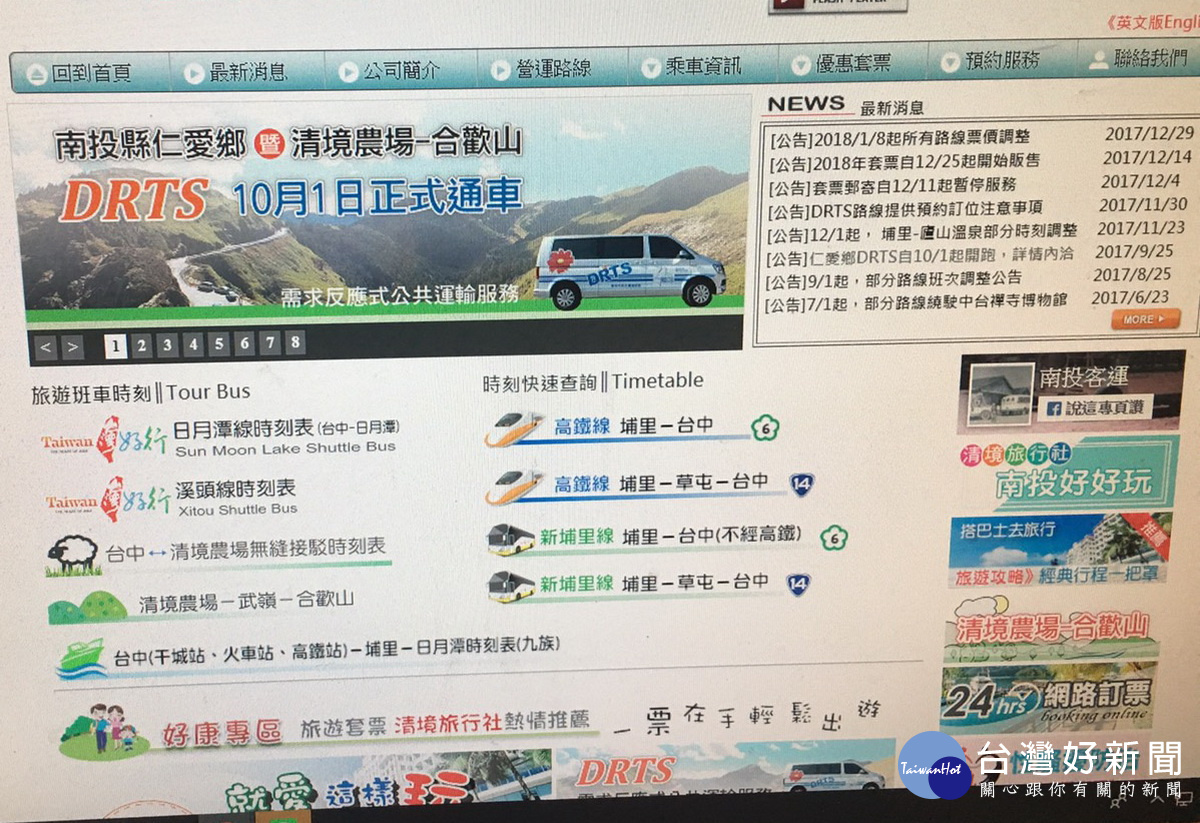
Task: Open the 最新消息 navigation item
Action: pyautogui.click(x=237, y=72)
